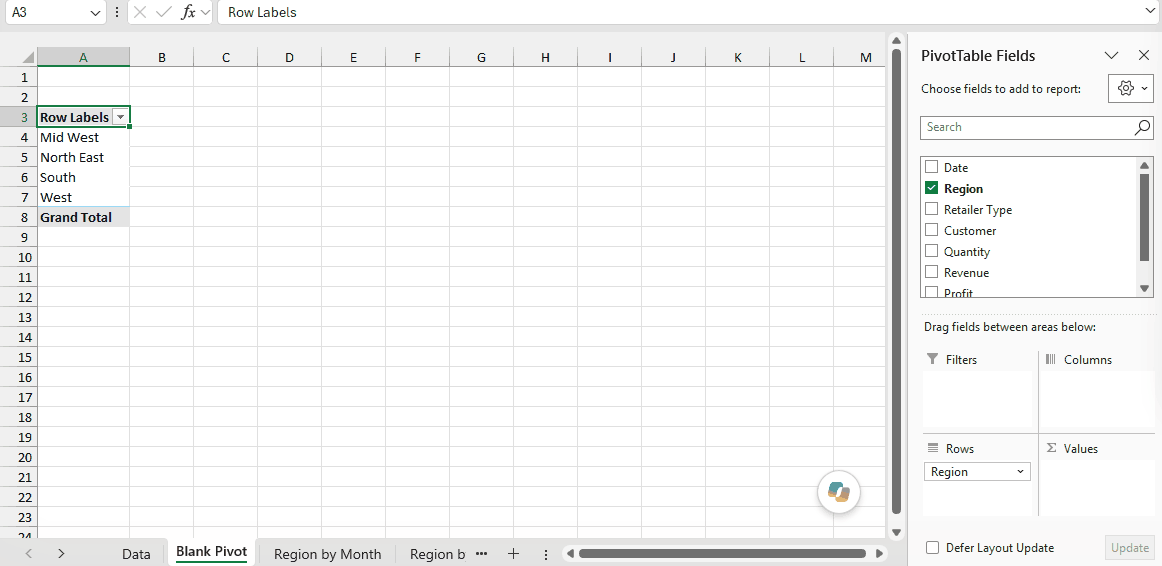
Task: Click the formula bar text Row Labels
Action: click(262, 13)
